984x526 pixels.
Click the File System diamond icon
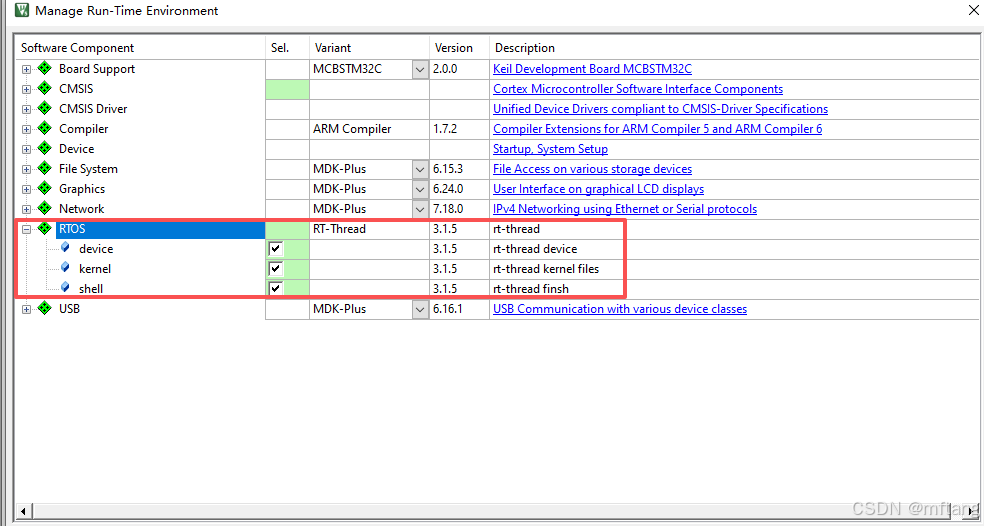click(x=45, y=169)
